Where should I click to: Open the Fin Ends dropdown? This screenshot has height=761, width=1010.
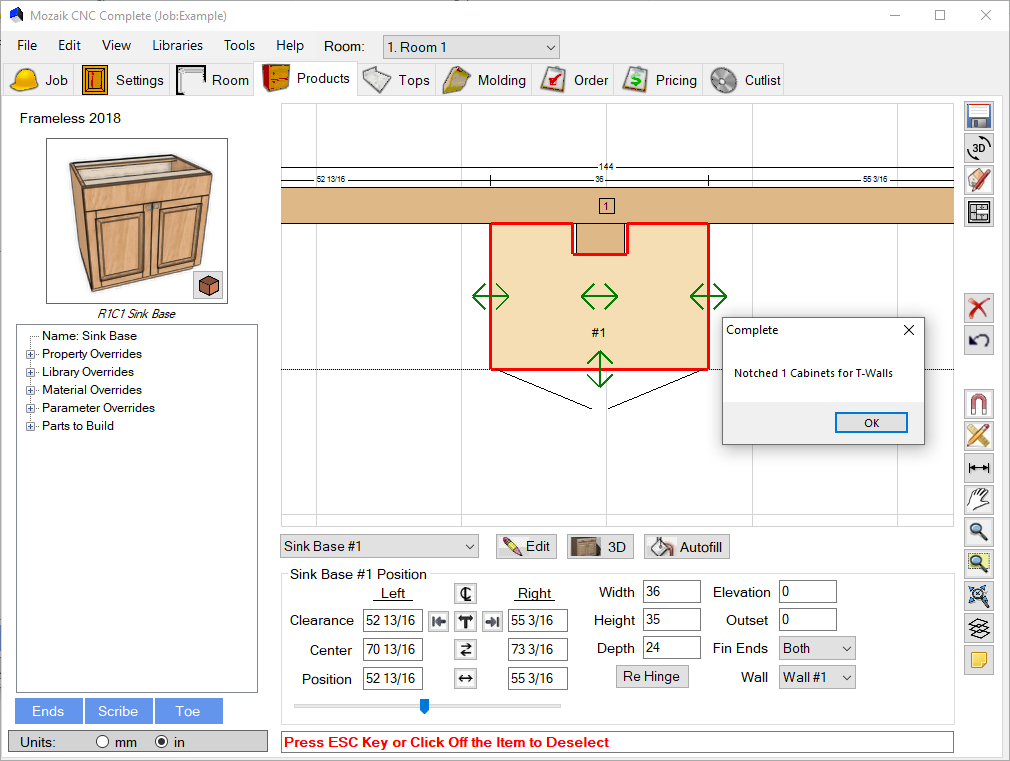tap(817, 648)
